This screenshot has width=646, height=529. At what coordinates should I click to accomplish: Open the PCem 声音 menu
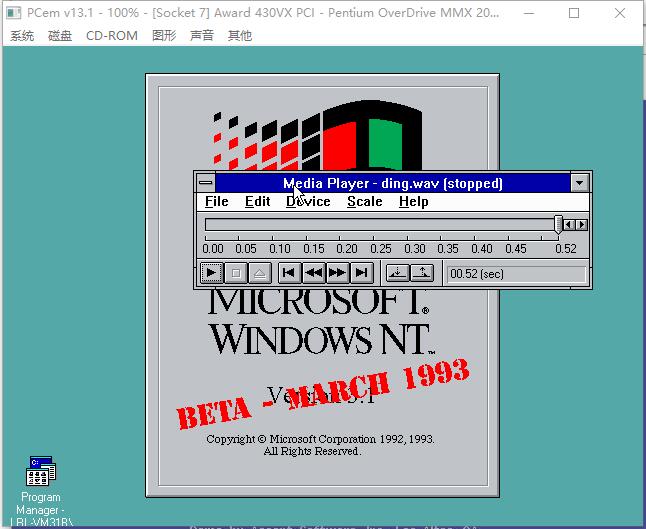(x=202, y=36)
